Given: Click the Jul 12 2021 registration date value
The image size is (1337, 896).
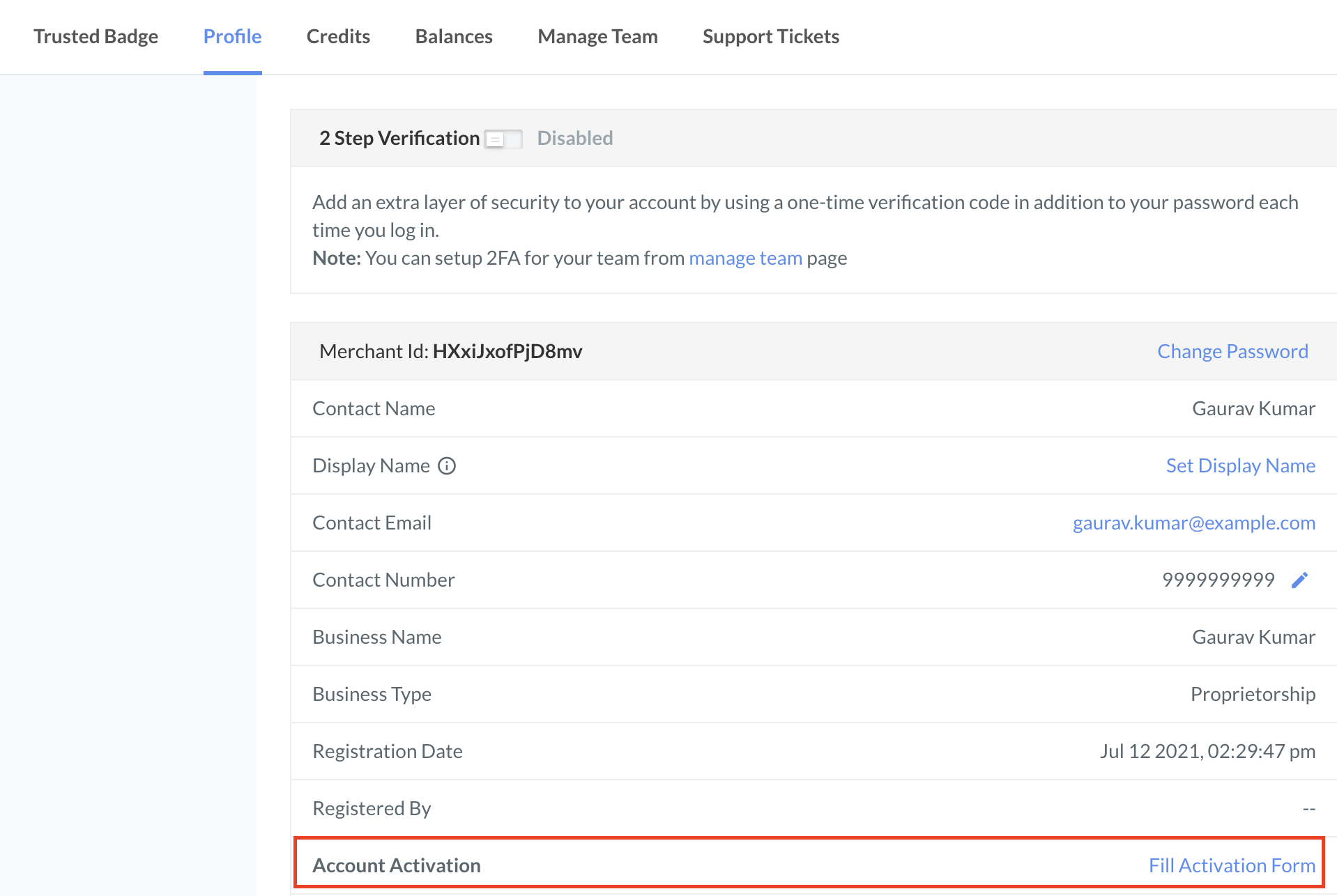Looking at the screenshot, I should (1208, 751).
